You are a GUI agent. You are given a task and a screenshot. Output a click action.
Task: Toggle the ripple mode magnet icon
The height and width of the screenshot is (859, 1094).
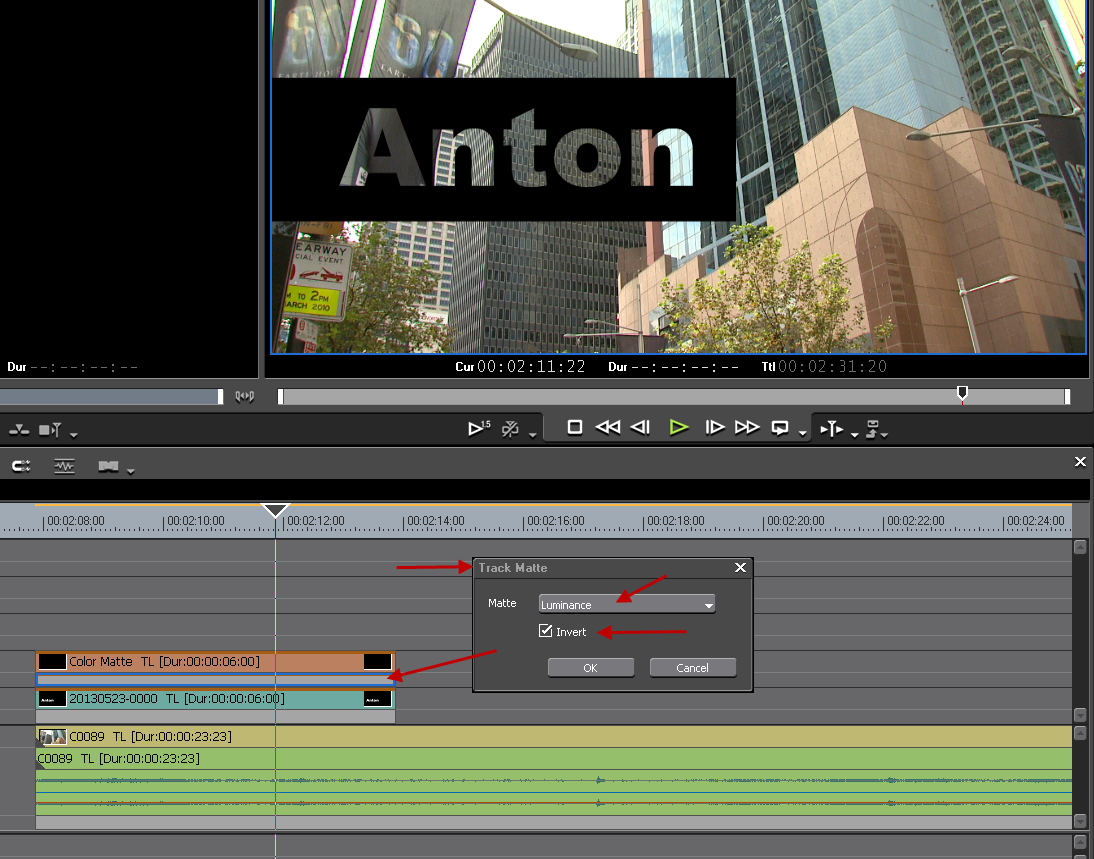21,466
